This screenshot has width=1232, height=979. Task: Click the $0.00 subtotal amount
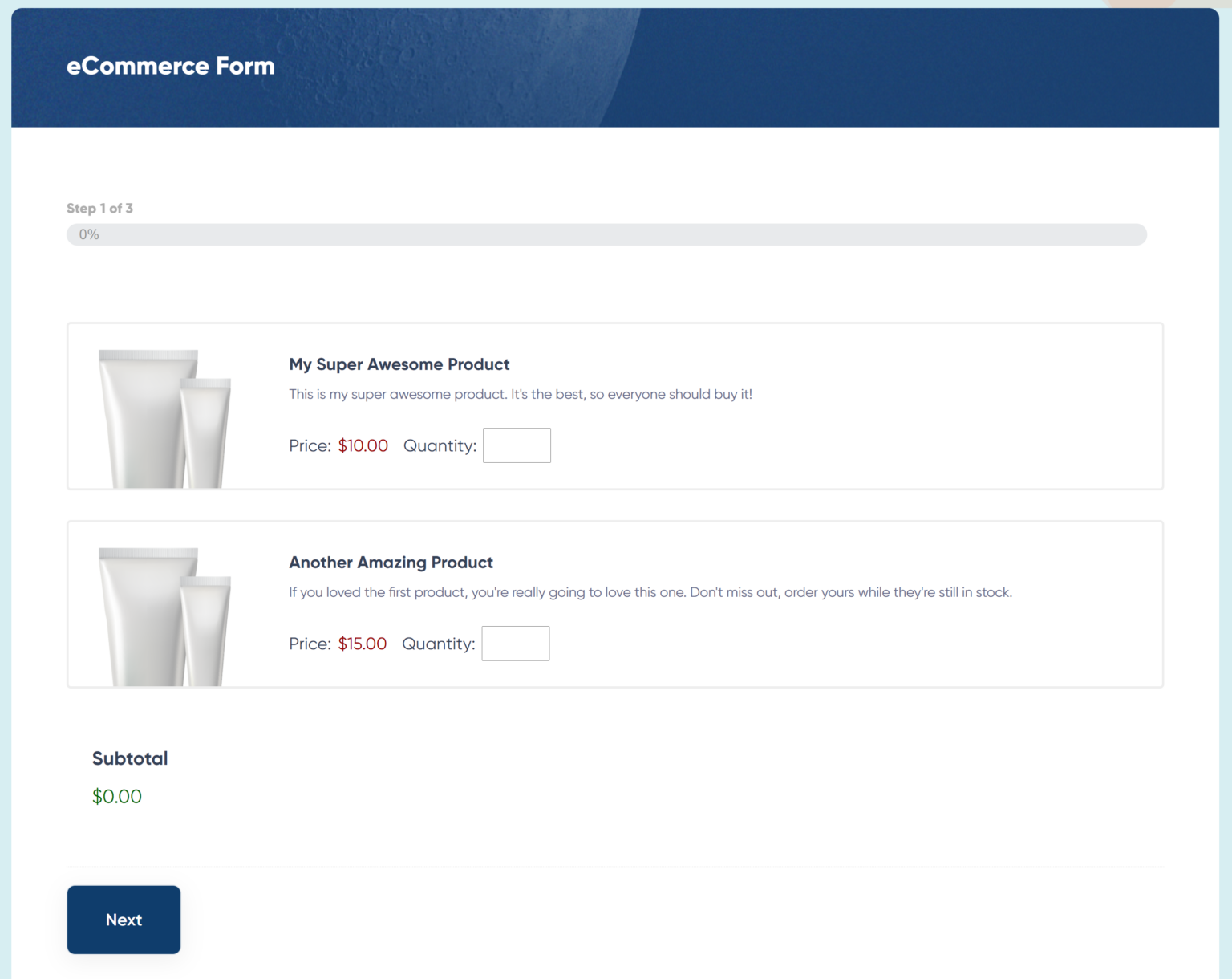[x=117, y=796]
